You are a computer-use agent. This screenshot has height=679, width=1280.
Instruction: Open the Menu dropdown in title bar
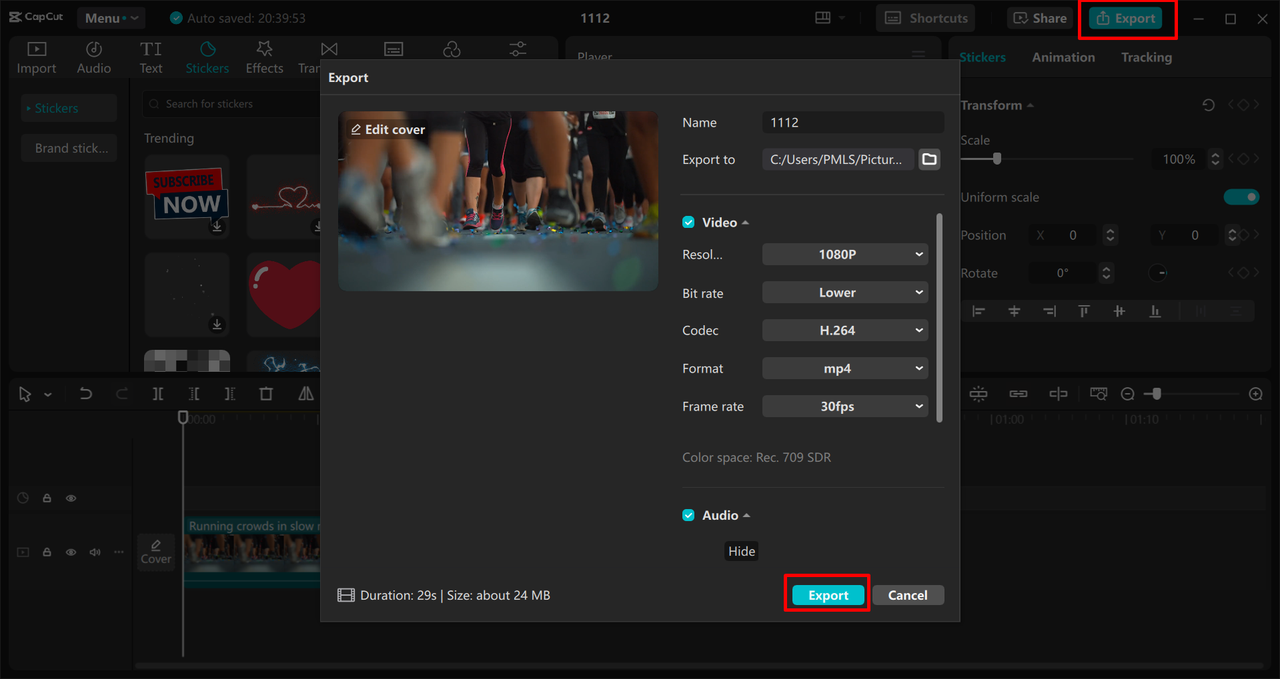110,18
